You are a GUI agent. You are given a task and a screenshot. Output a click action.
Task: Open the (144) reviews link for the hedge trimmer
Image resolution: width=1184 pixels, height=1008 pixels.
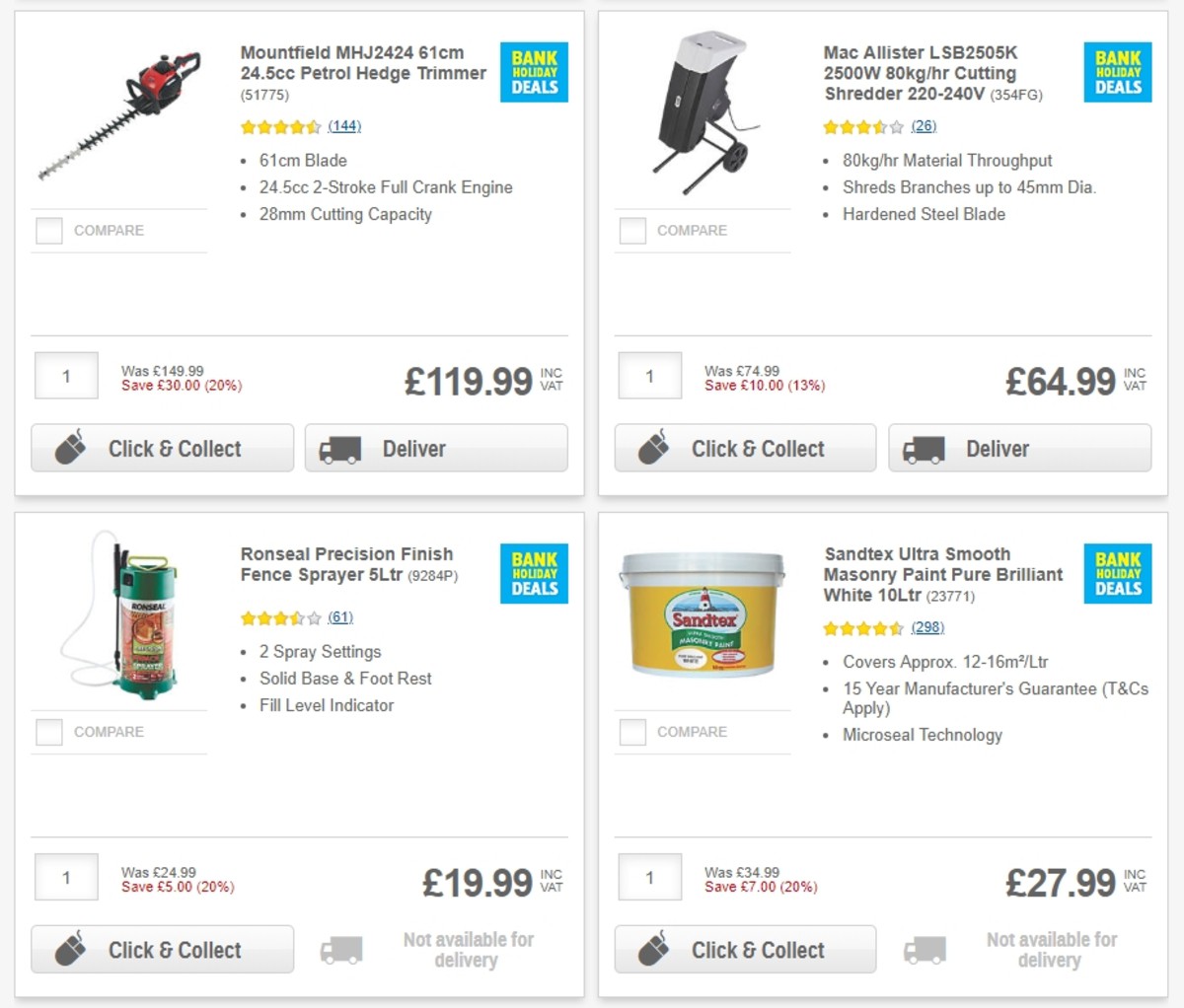tap(343, 126)
